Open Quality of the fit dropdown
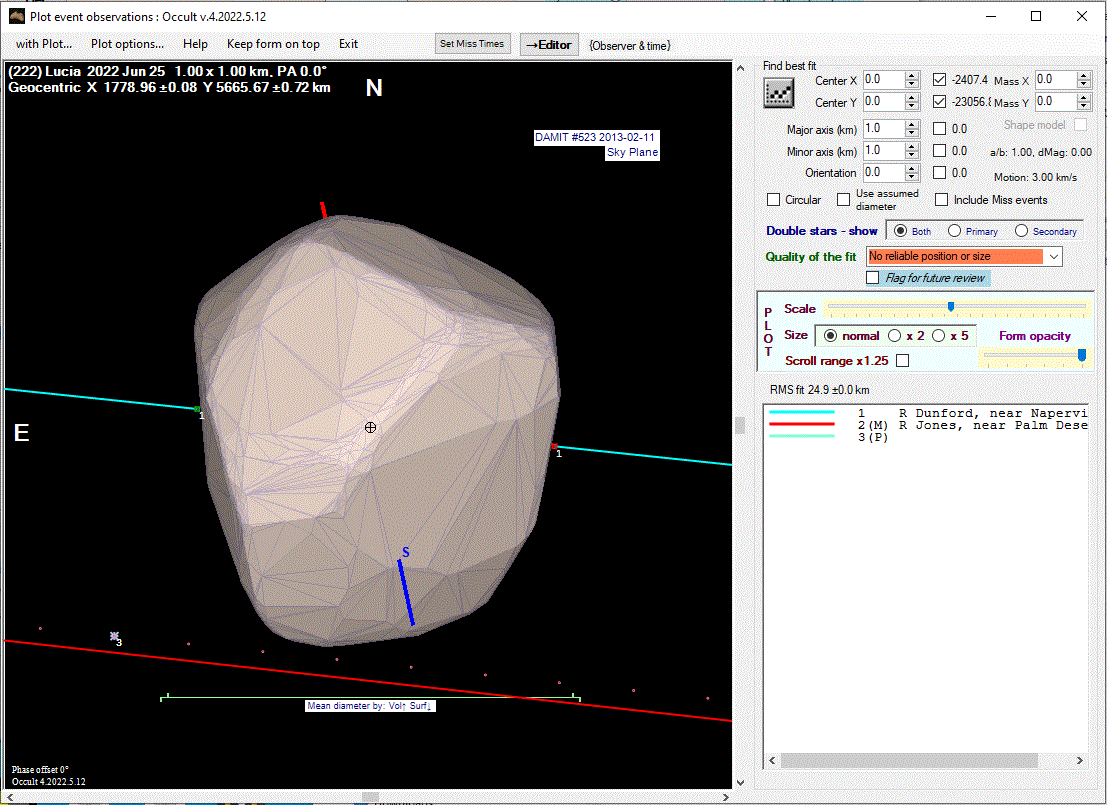Screen dimensions: 1107x805 1052,257
